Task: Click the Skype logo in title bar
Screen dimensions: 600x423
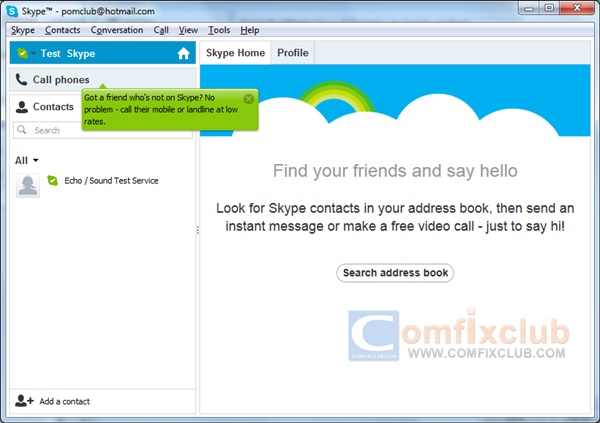Action: coord(12,11)
